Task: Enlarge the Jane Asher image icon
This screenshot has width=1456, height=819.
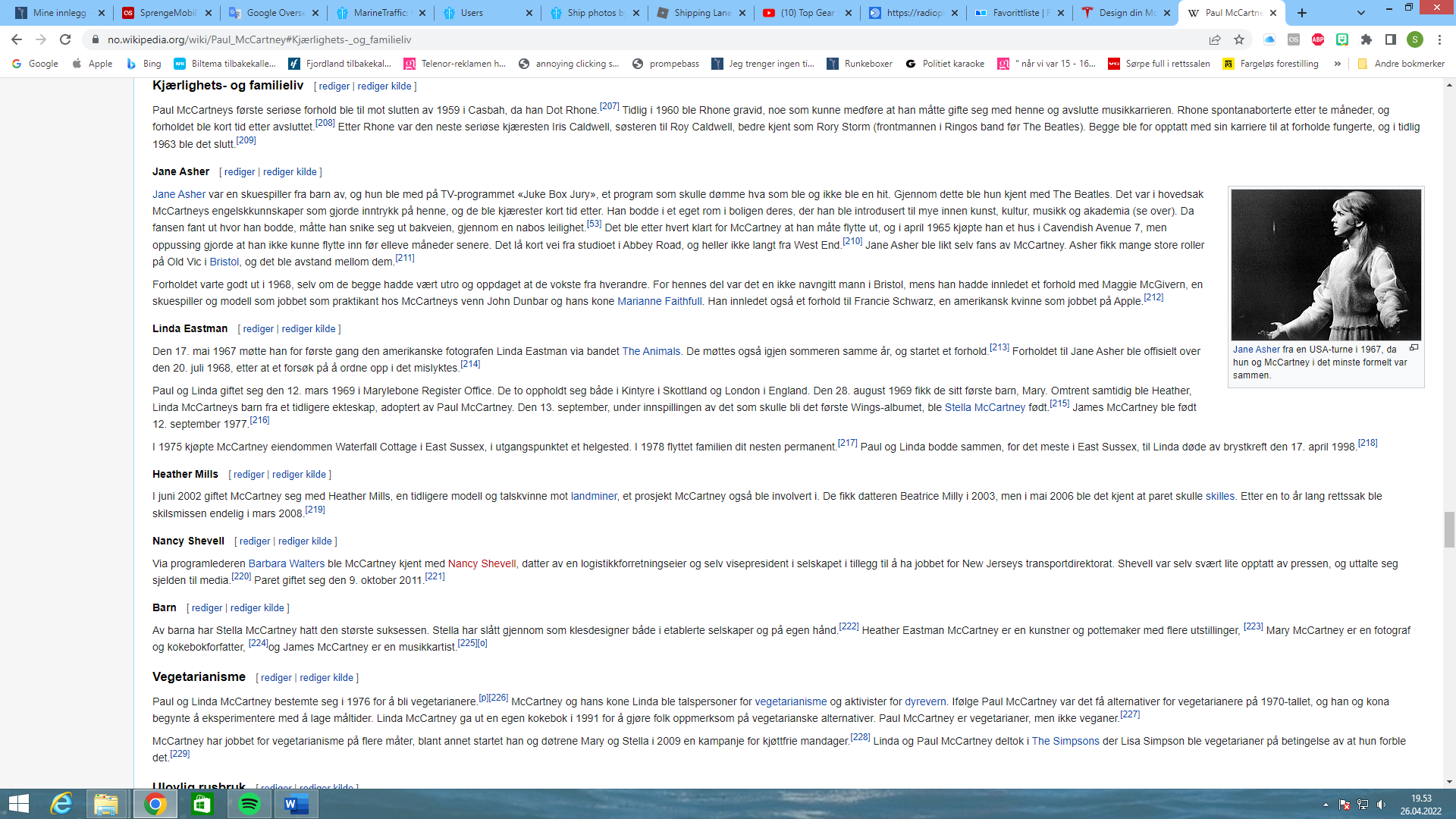Action: click(x=1414, y=348)
